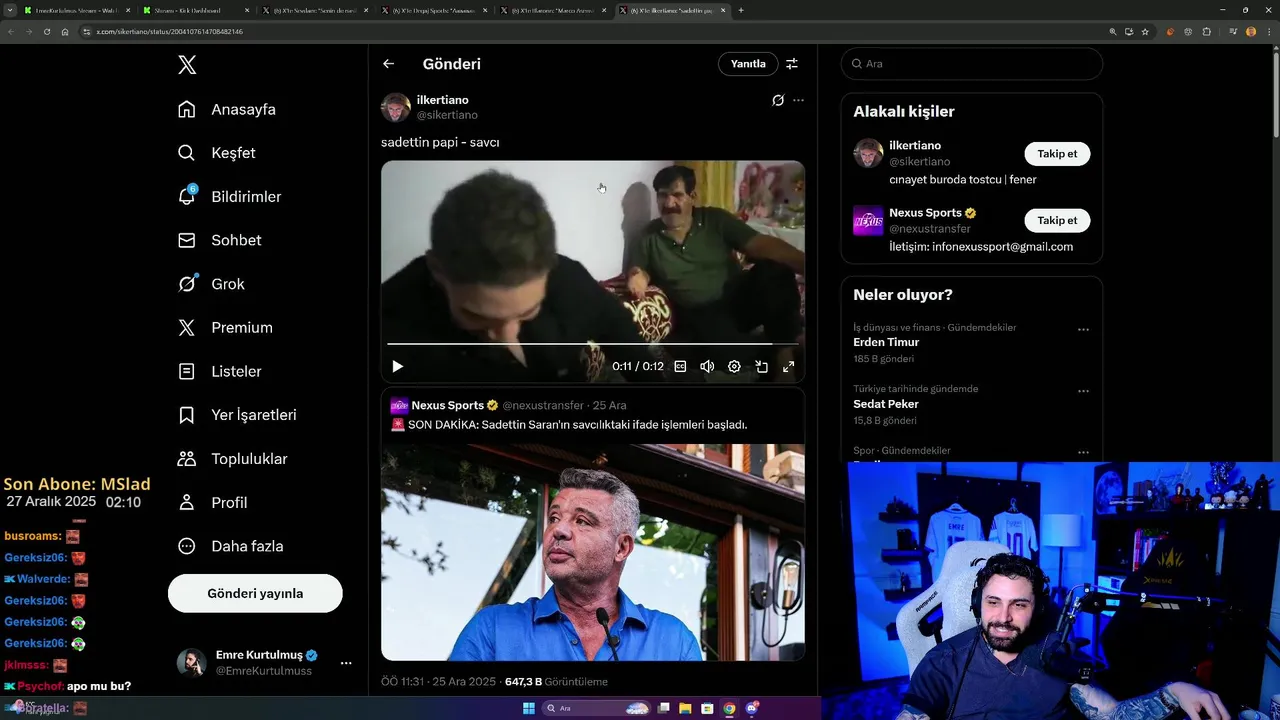Viewport: 1280px width, 720px height.
Task: Open Anasayfa from the sidebar
Action: click(226, 109)
